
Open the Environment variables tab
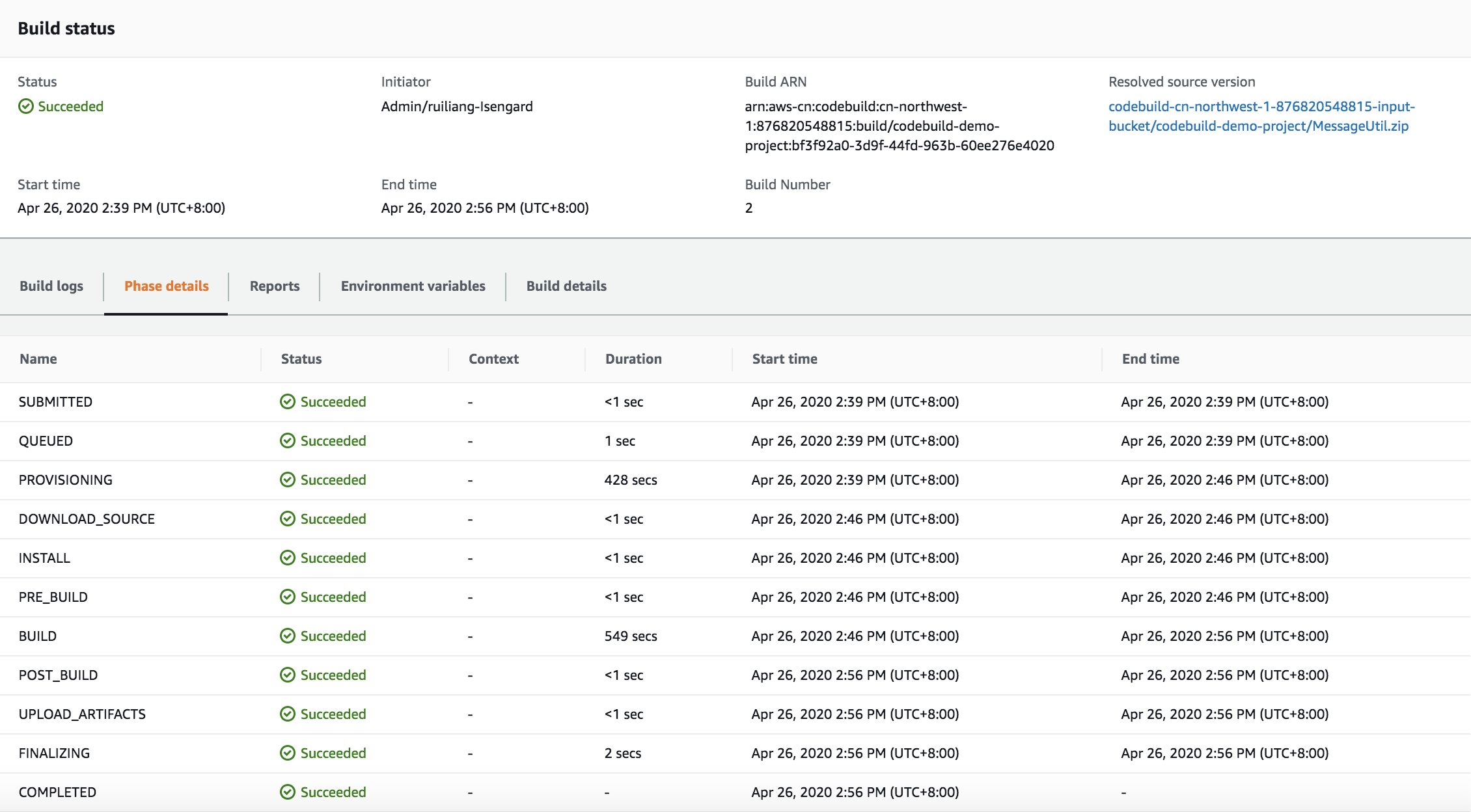[x=413, y=286]
